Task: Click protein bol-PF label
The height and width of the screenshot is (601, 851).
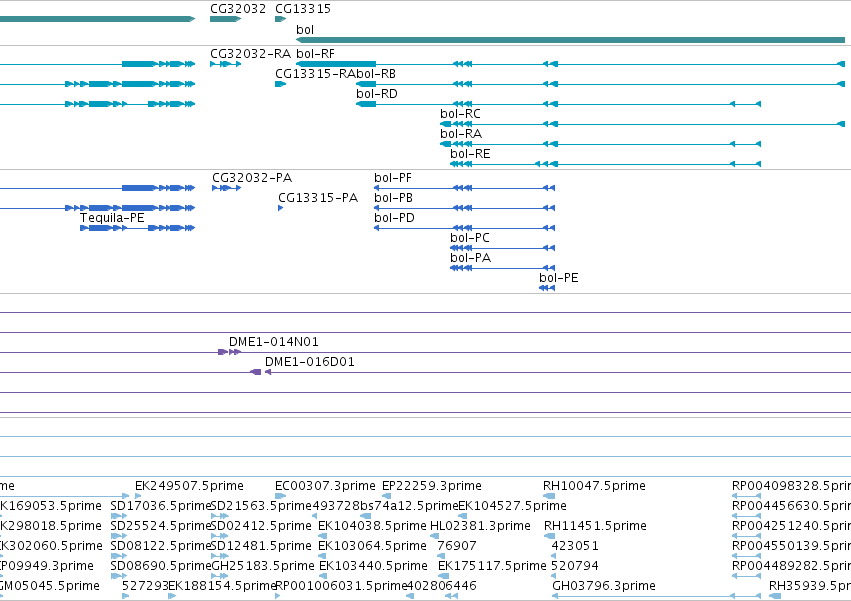Action: pyautogui.click(x=393, y=178)
